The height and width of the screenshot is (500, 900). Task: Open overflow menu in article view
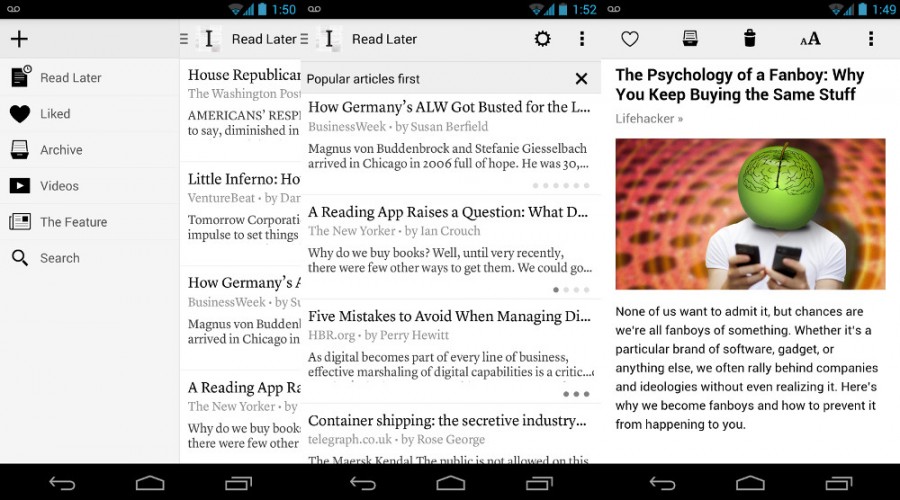click(871, 40)
